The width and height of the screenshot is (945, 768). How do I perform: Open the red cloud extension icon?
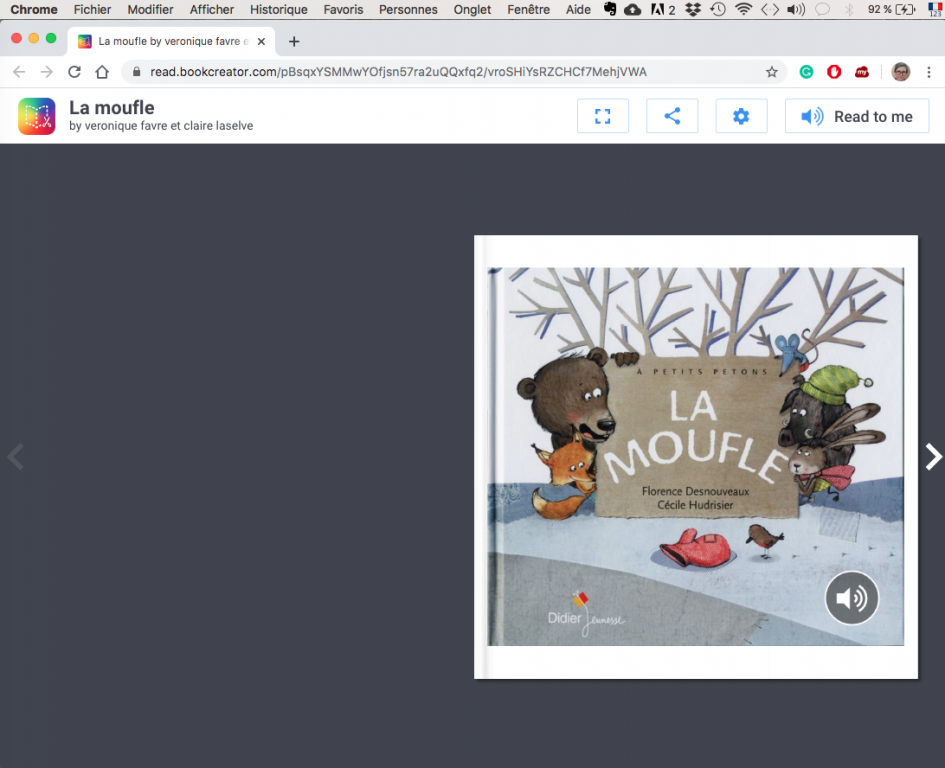click(862, 72)
